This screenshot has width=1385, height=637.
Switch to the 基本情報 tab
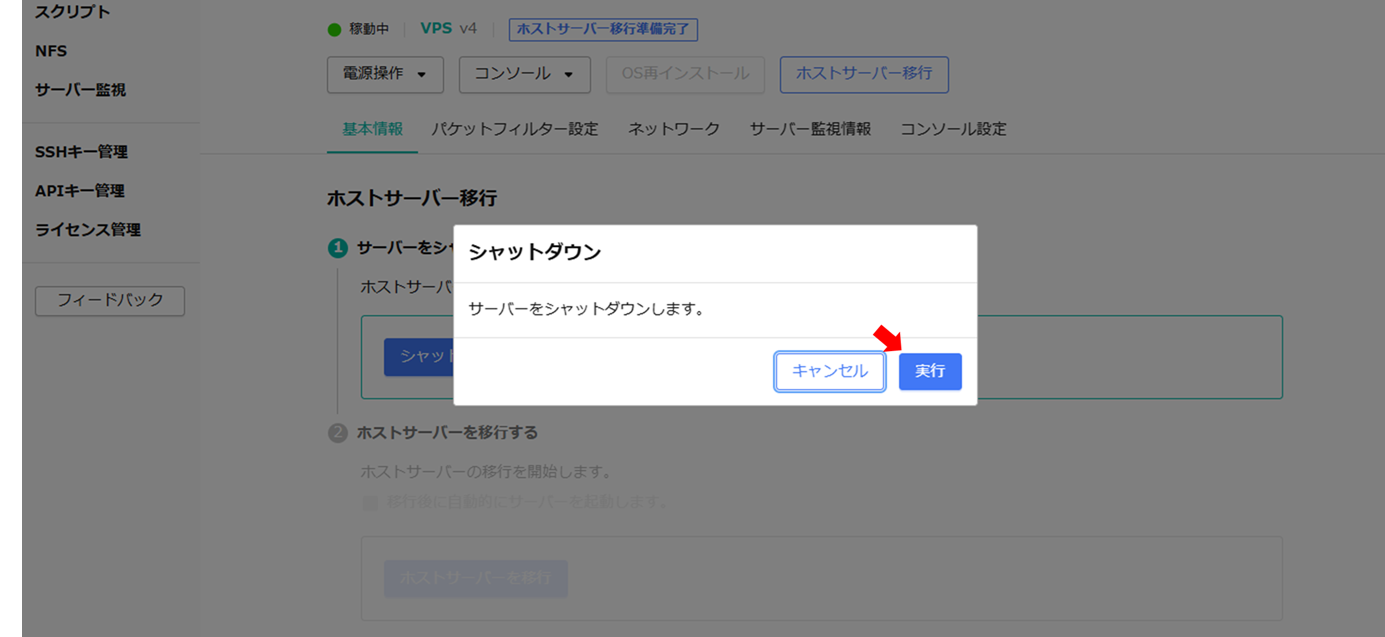click(372, 129)
